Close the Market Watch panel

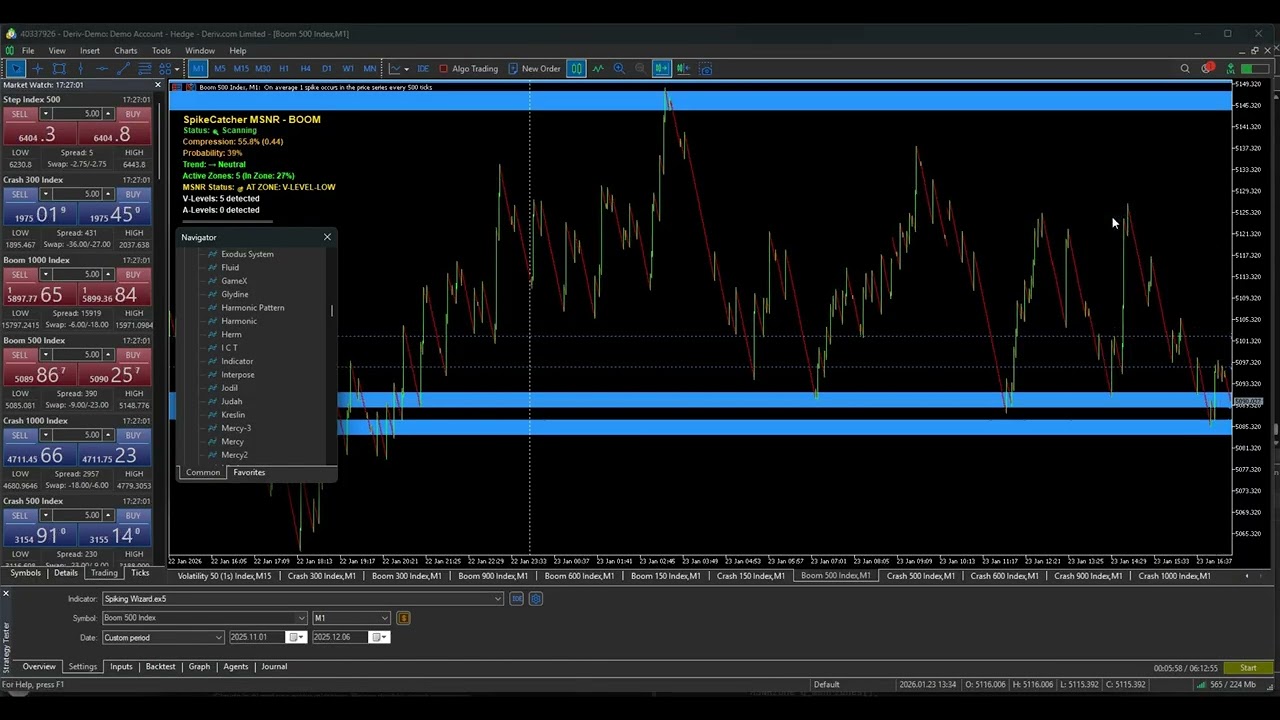pyautogui.click(x=157, y=85)
